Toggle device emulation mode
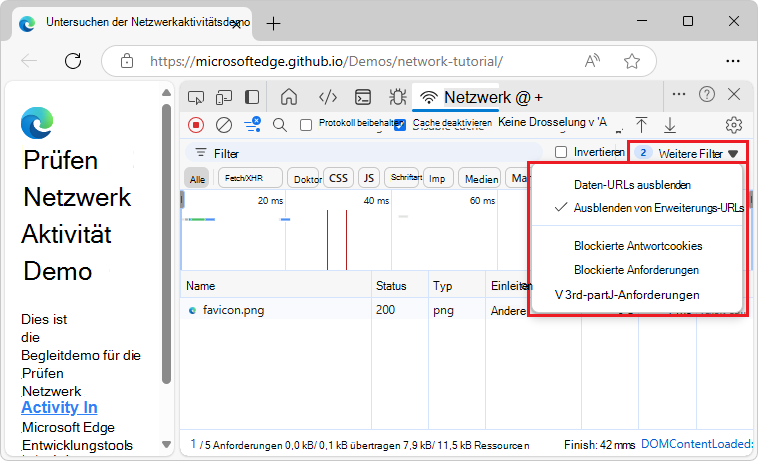 [224, 97]
